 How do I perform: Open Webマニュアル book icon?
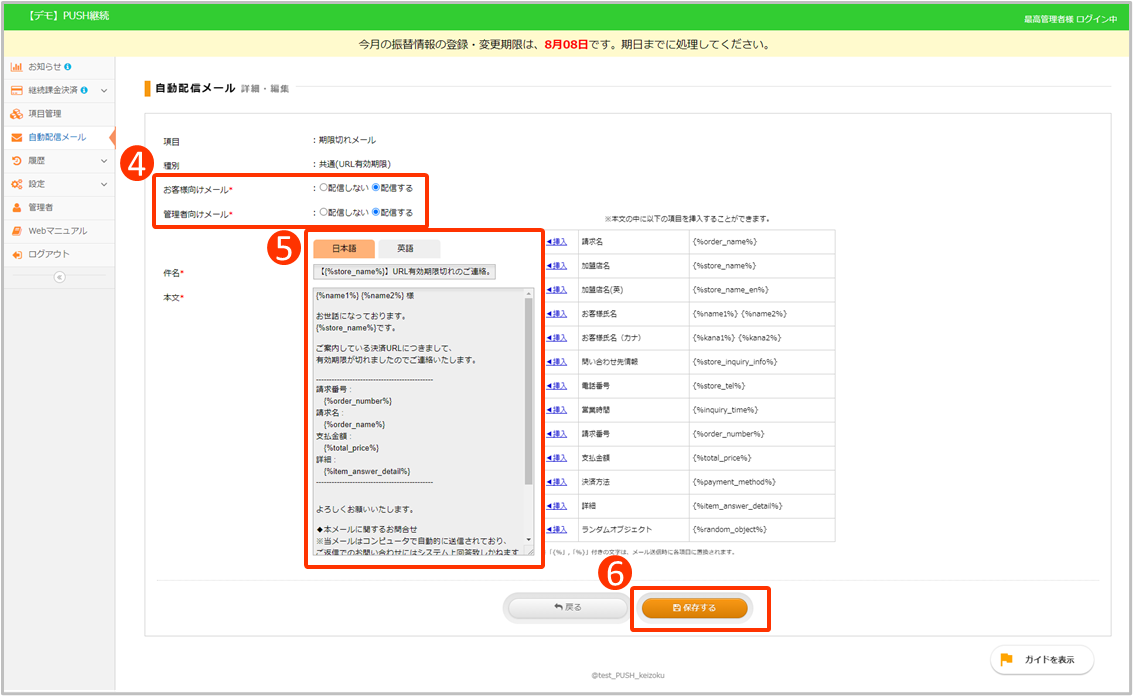tap(16, 231)
